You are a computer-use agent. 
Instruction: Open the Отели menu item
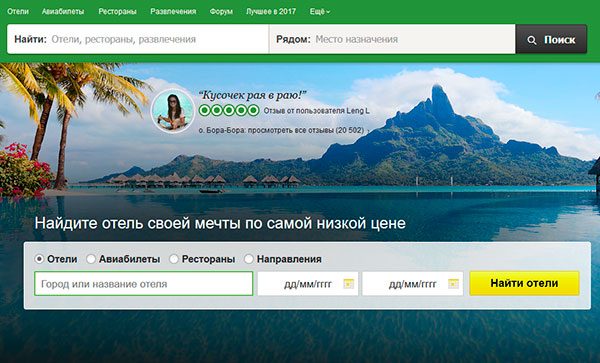tap(18, 11)
